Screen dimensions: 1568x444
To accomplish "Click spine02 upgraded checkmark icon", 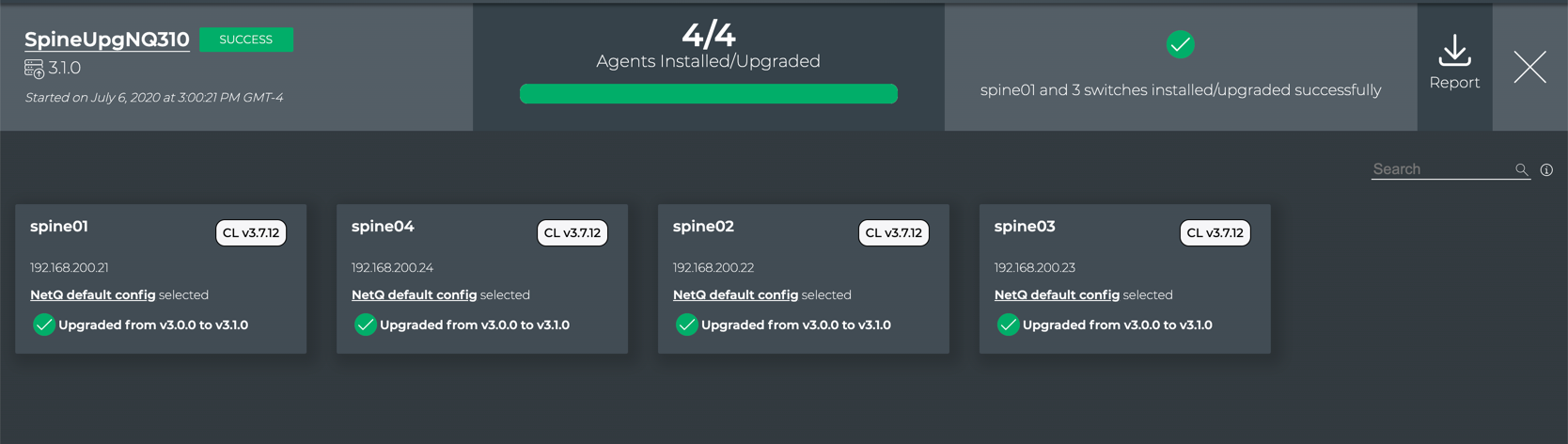I will coord(686,325).
